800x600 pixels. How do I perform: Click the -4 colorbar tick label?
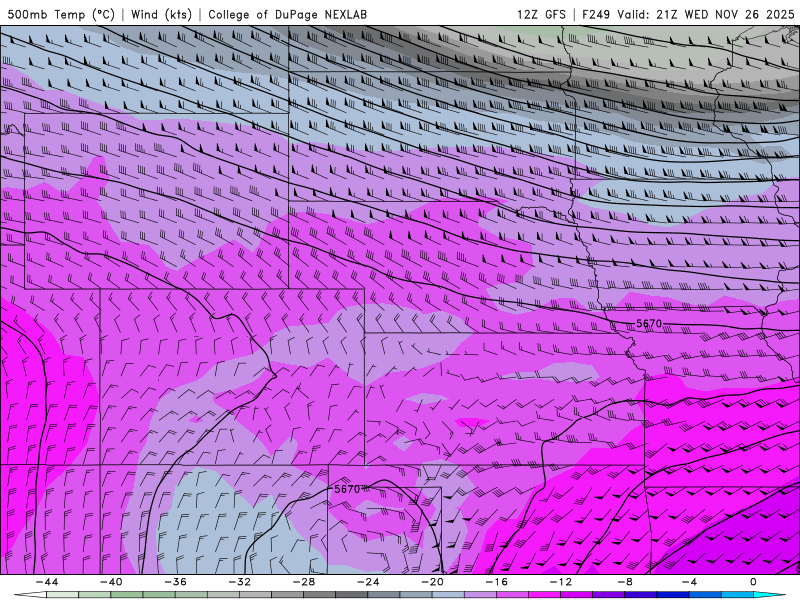click(689, 582)
